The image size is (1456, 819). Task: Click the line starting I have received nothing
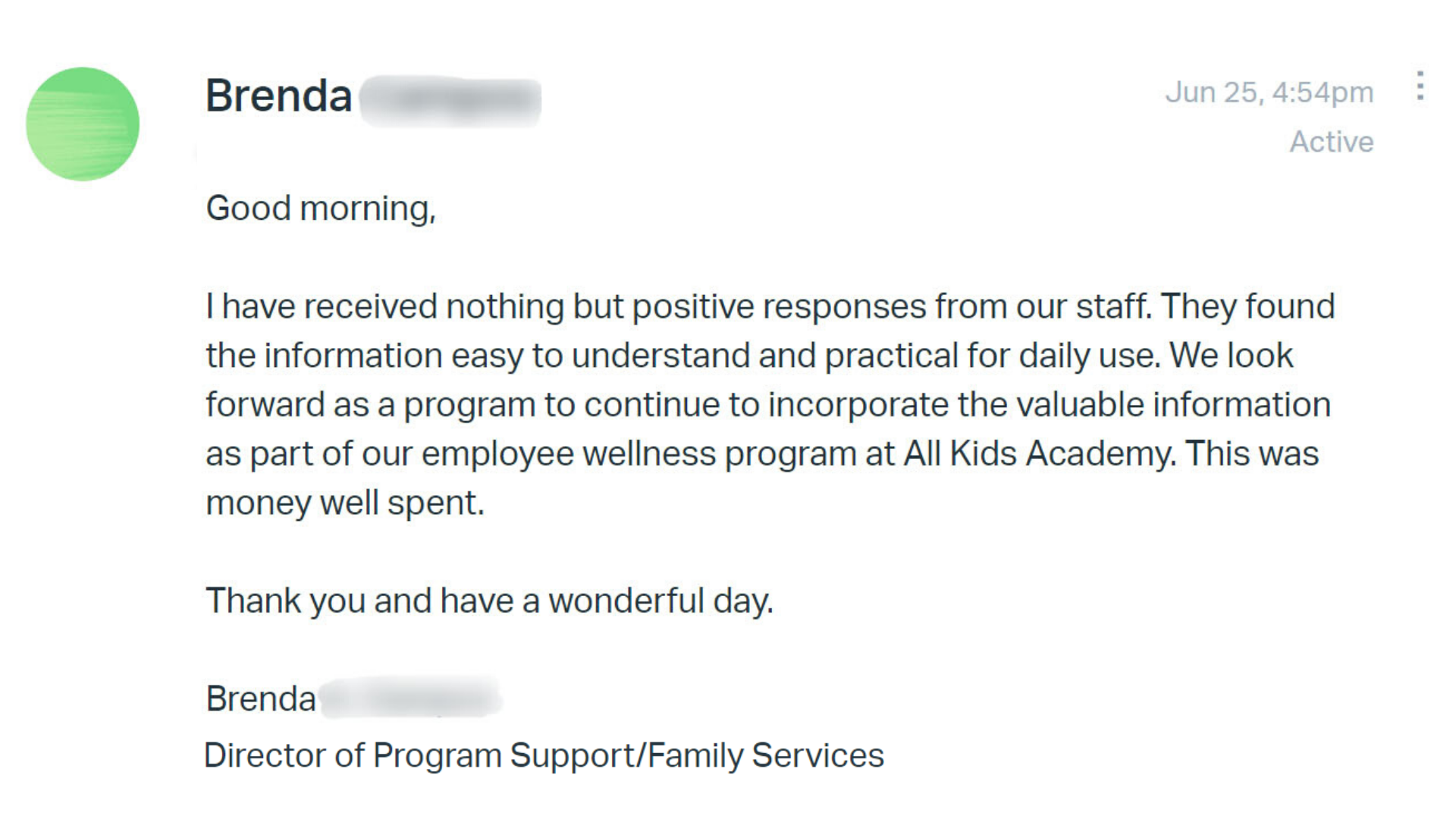click(770, 307)
